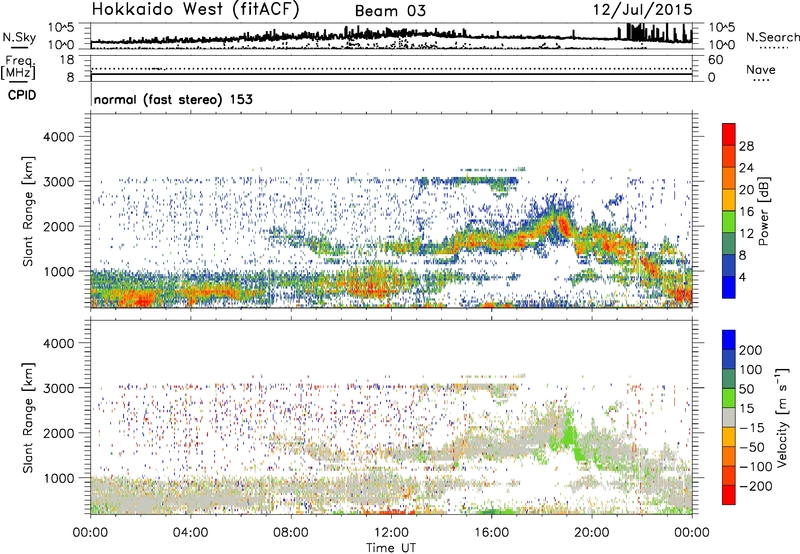Click the text 'normal (fast stereo) 153'
Screen dimensions: 800x554
click(x=173, y=99)
